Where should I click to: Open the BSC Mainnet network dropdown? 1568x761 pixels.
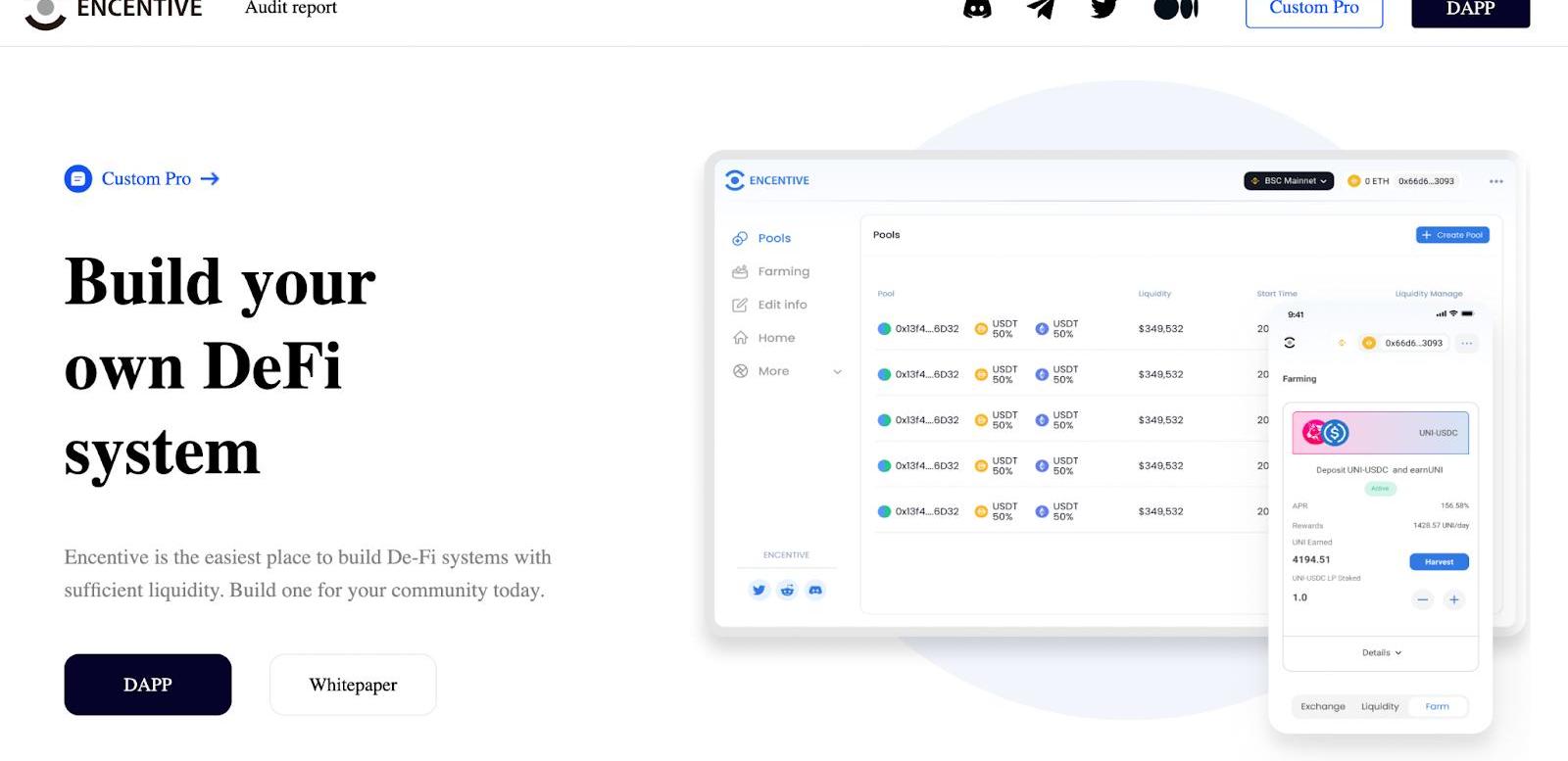coord(1289,181)
